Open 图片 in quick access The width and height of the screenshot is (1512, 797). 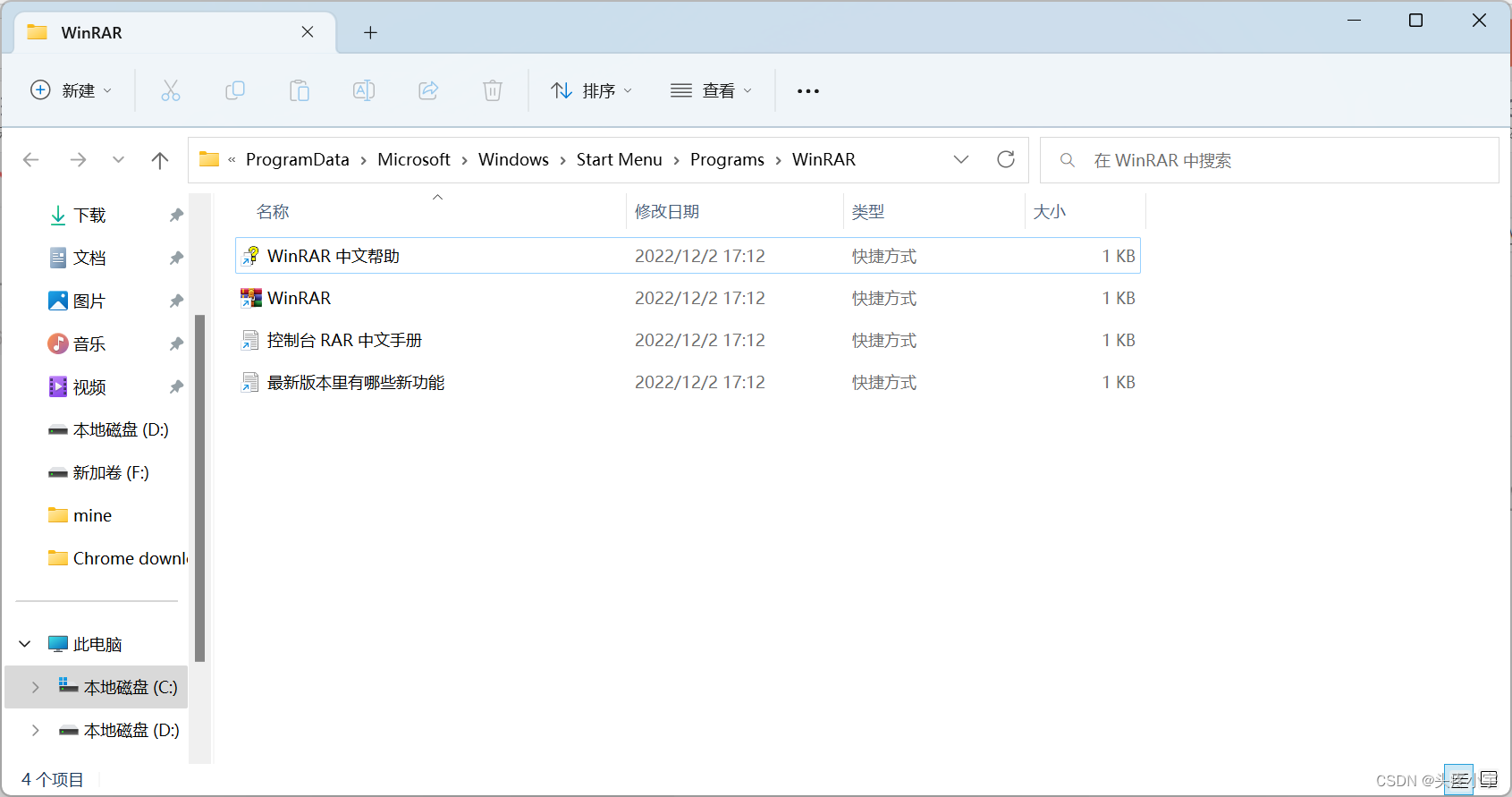pos(89,301)
